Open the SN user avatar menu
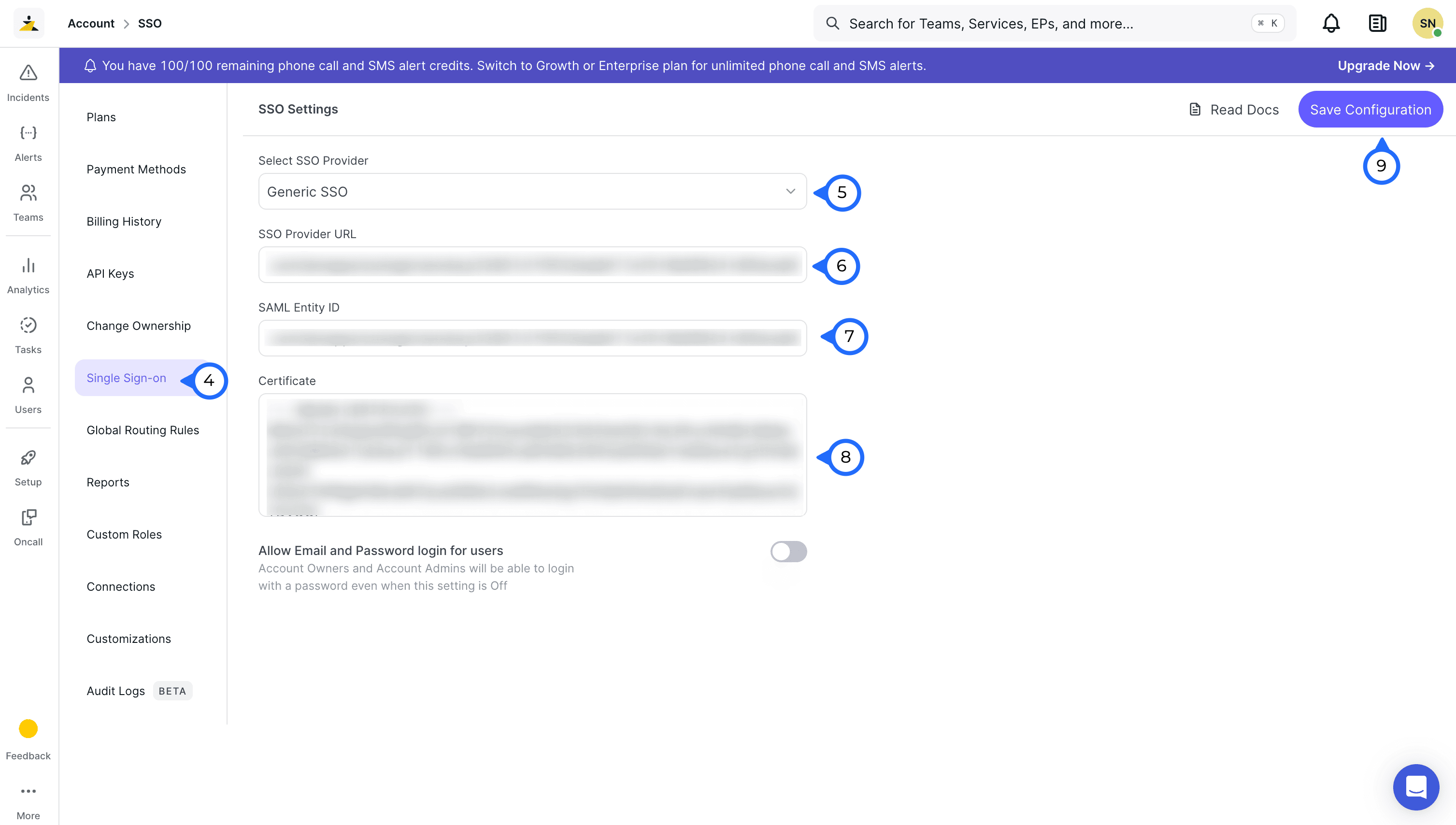The image size is (1456, 825). 1427,23
